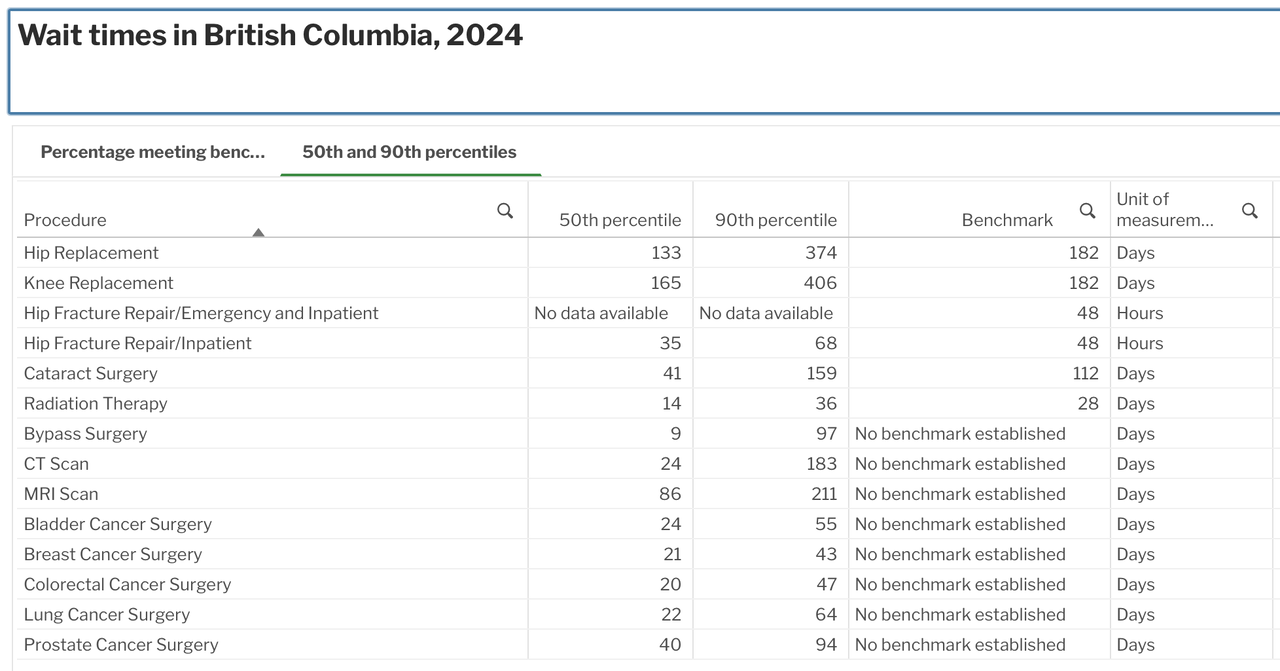Select the Cataract Surgery procedure cell

pos(90,373)
